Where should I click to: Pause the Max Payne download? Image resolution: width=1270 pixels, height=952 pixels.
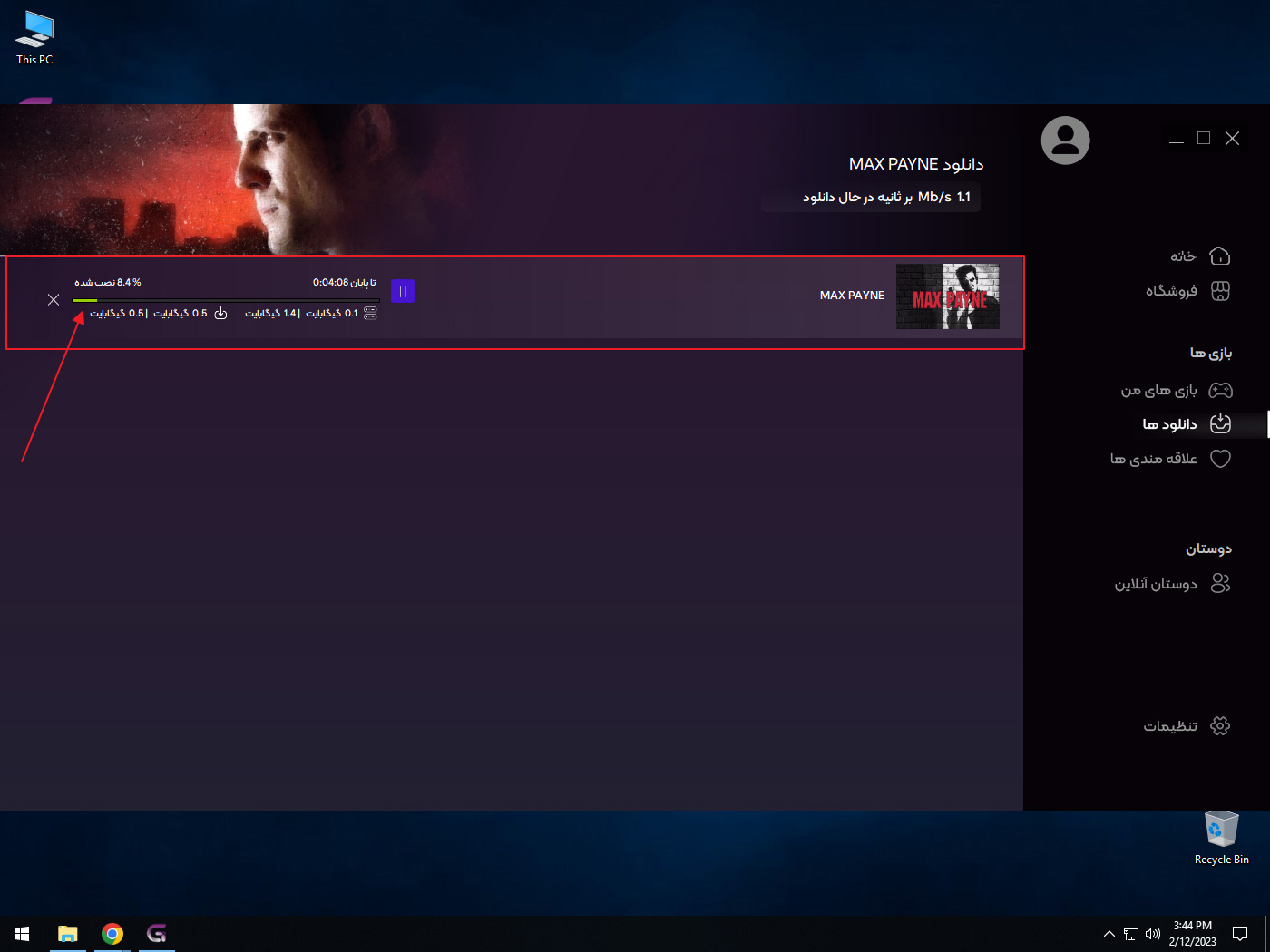(x=403, y=291)
